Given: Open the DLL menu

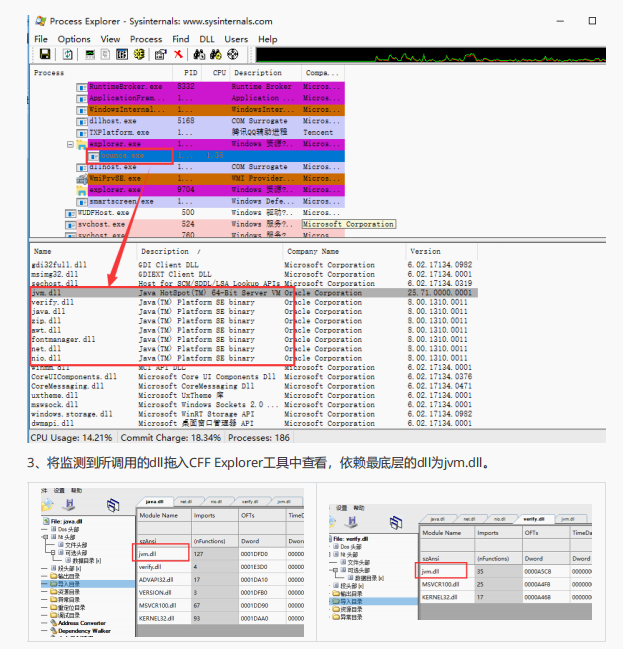Looking at the screenshot, I should pos(207,39).
